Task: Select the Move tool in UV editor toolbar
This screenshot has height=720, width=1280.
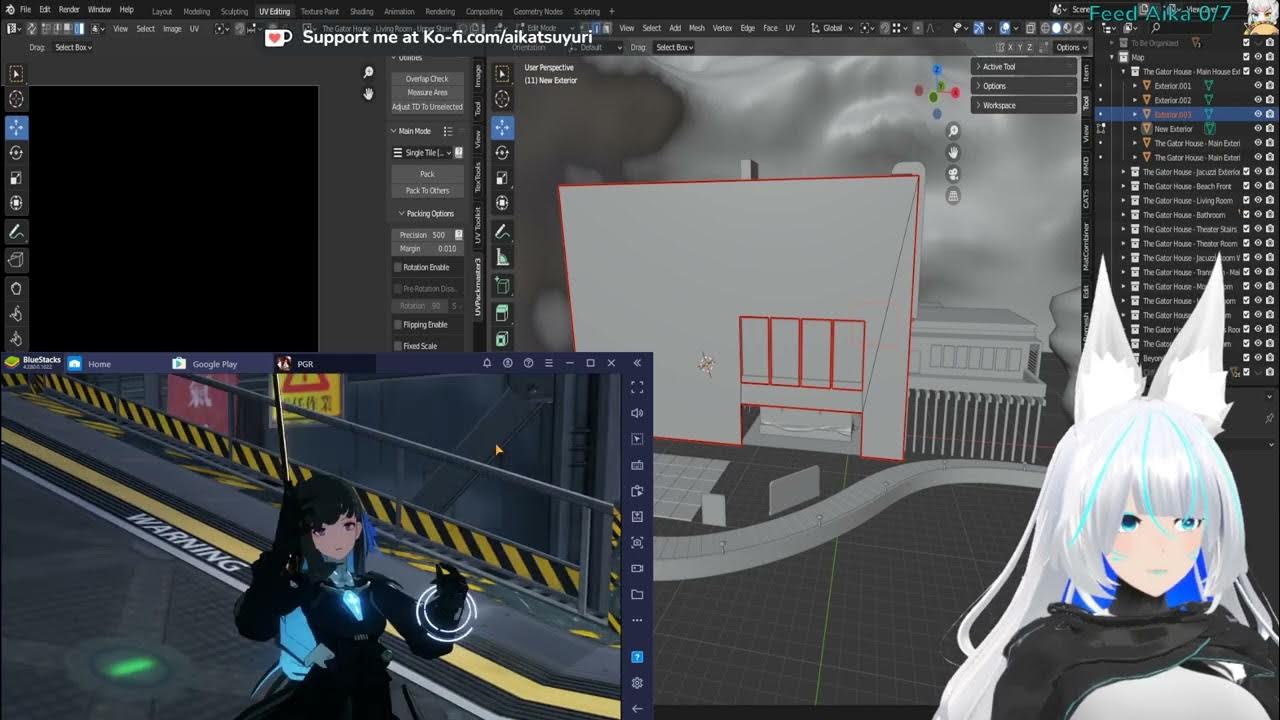Action: 16,127
